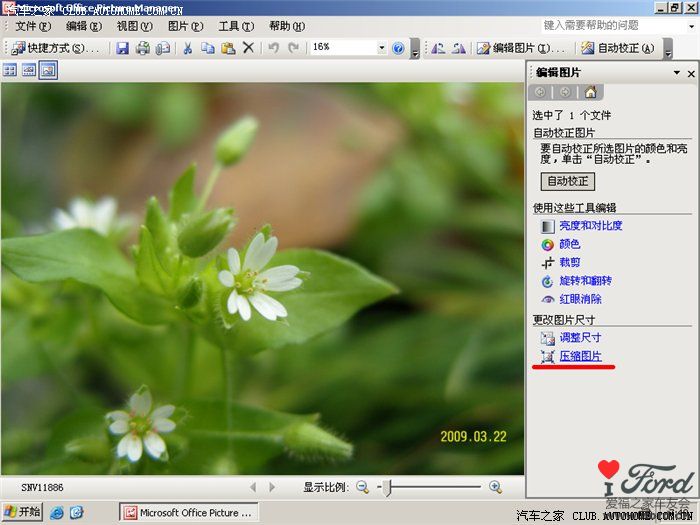Click 自动校正 toolbar button
Screen dimensions: 700x525
[618, 48]
